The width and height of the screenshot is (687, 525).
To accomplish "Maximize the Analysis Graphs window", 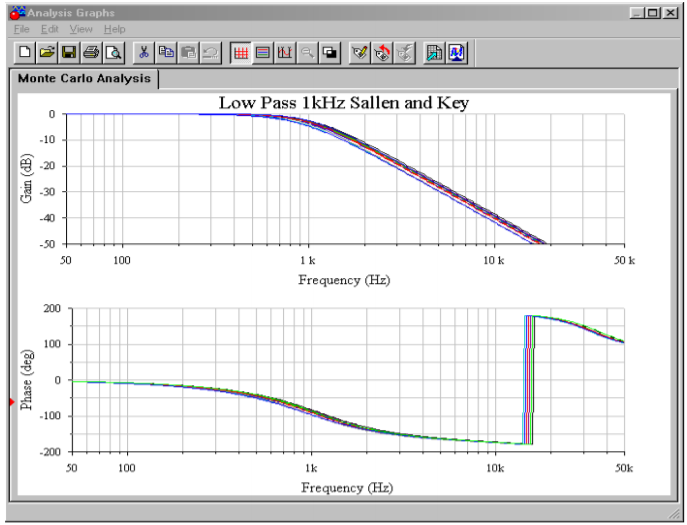I will click(652, 13).
